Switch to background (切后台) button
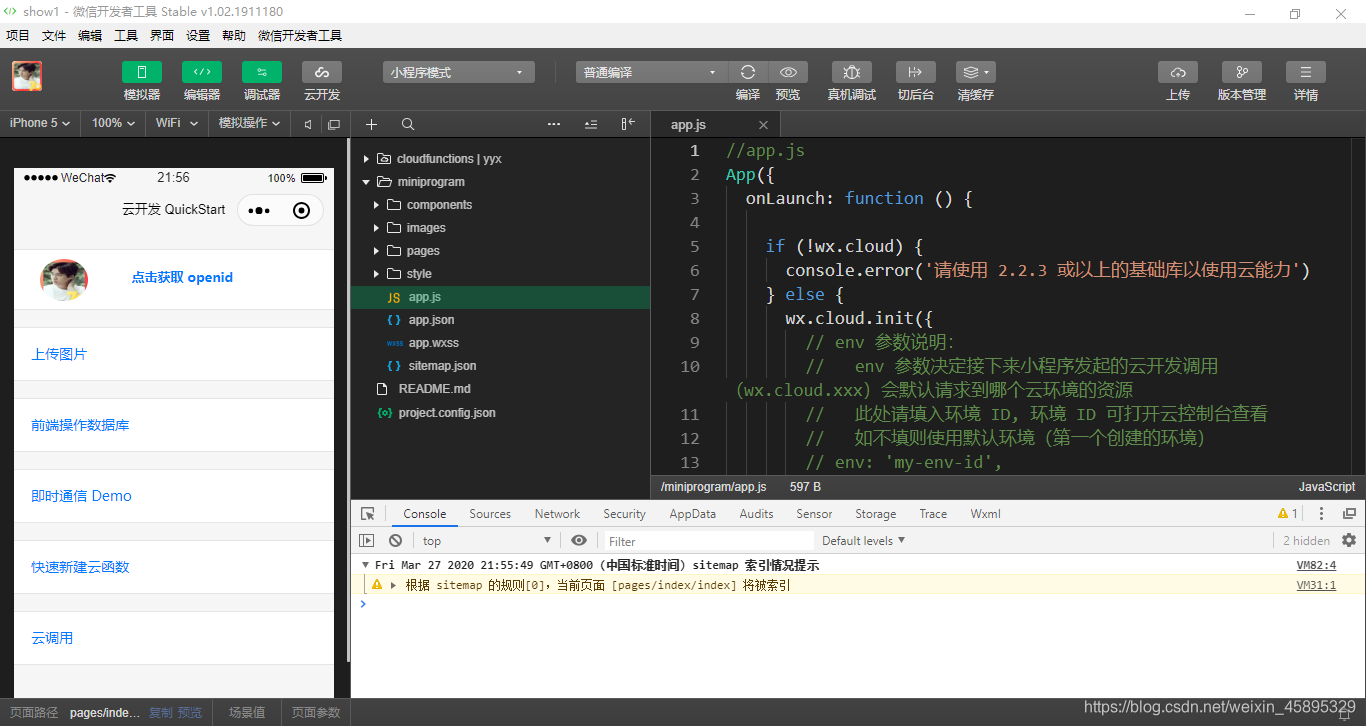 click(915, 72)
